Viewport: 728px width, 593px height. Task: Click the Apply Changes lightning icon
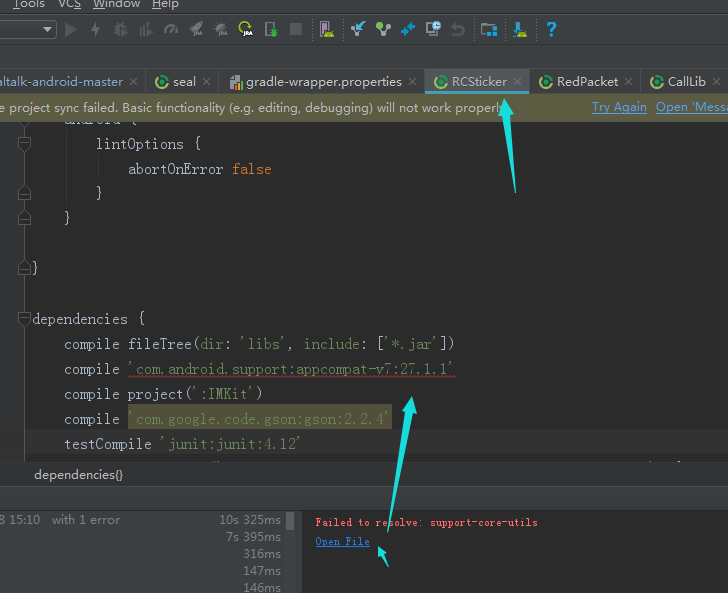point(96,30)
